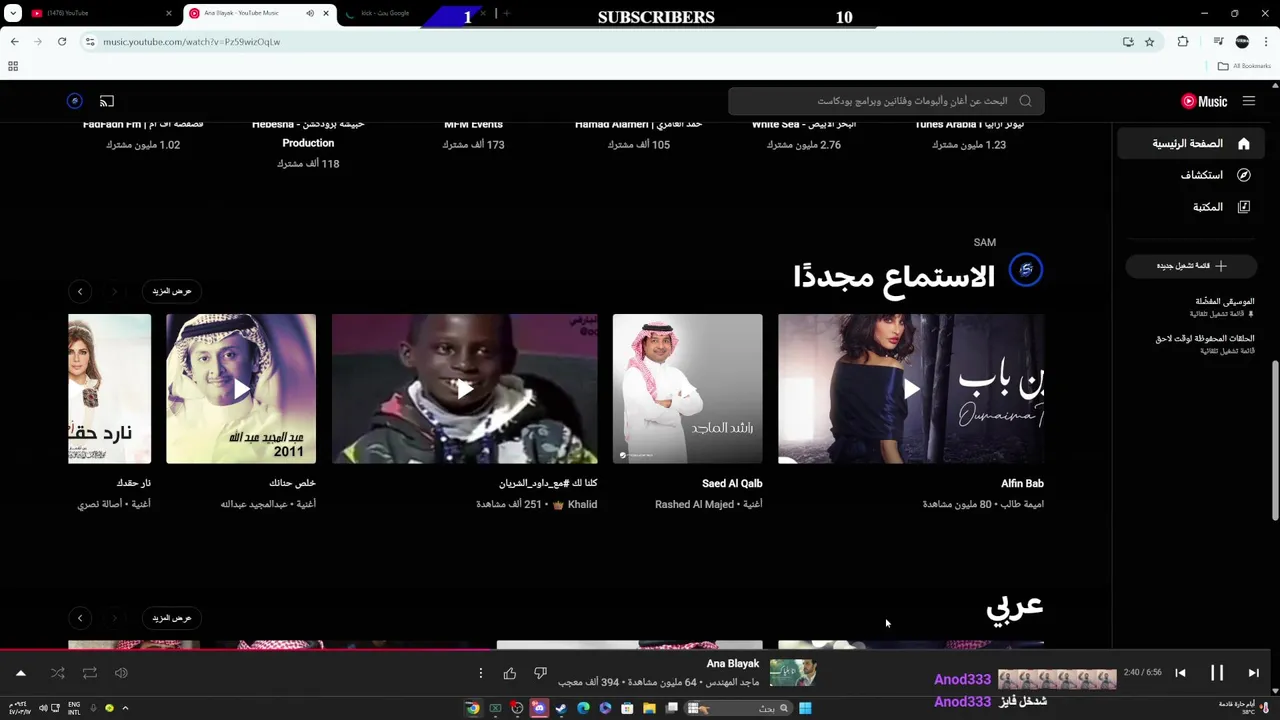
Task: Open File Explorer from the taskbar
Action: pyautogui.click(x=649, y=708)
